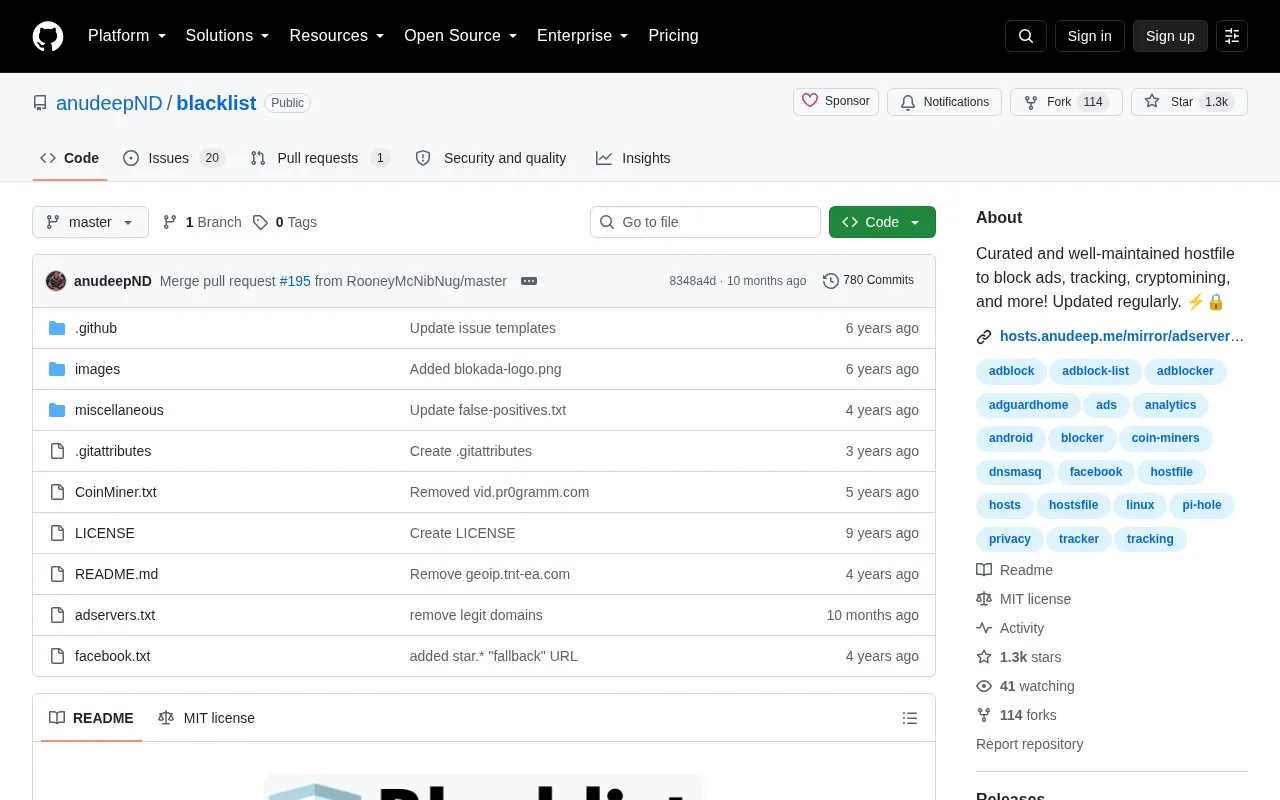Open the Platform menu
This screenshot has height=800, width=1280.
tap(127, 36)
